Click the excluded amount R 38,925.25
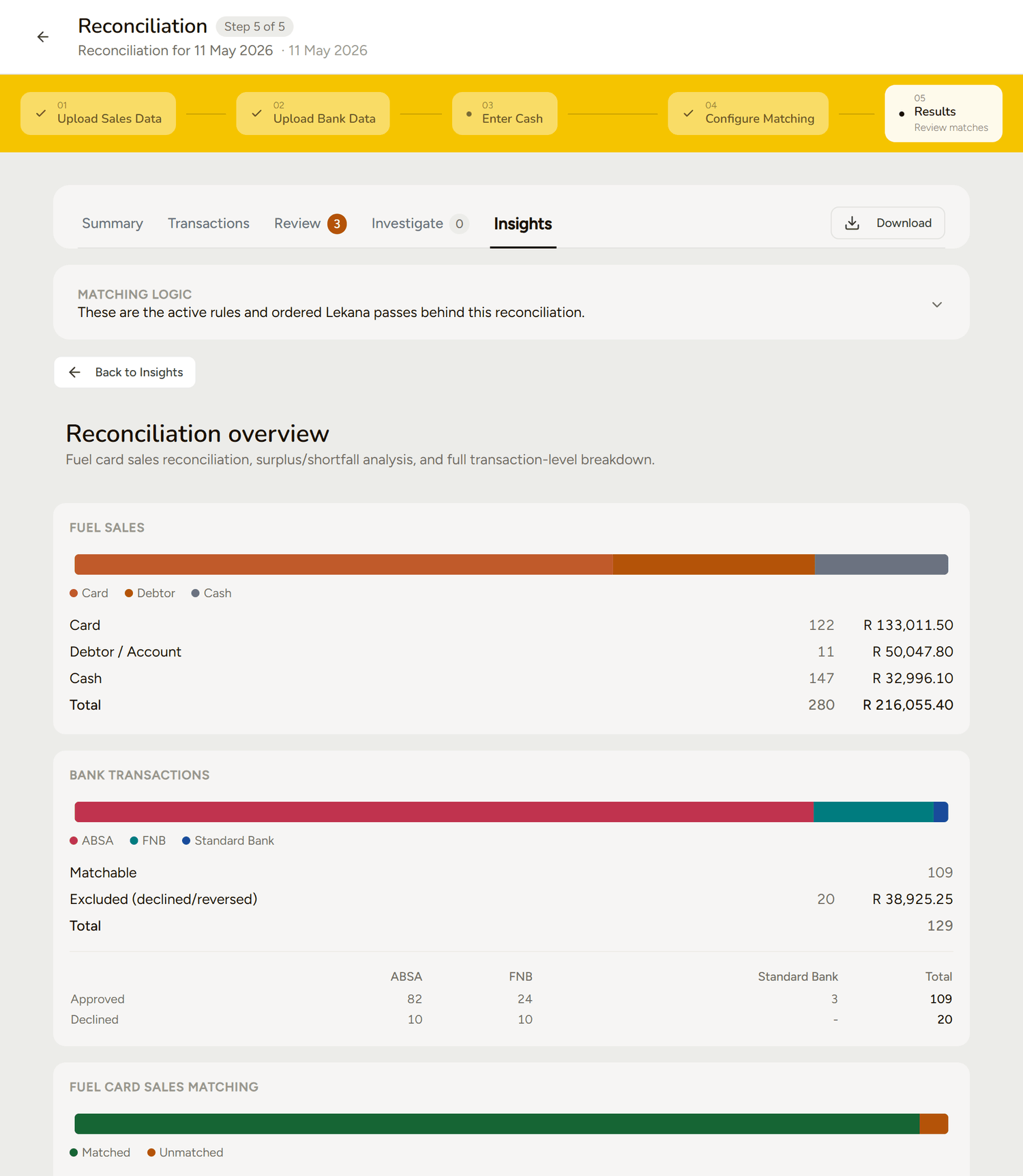The height and width of the screenshot is (1176, 1023). 913,899
